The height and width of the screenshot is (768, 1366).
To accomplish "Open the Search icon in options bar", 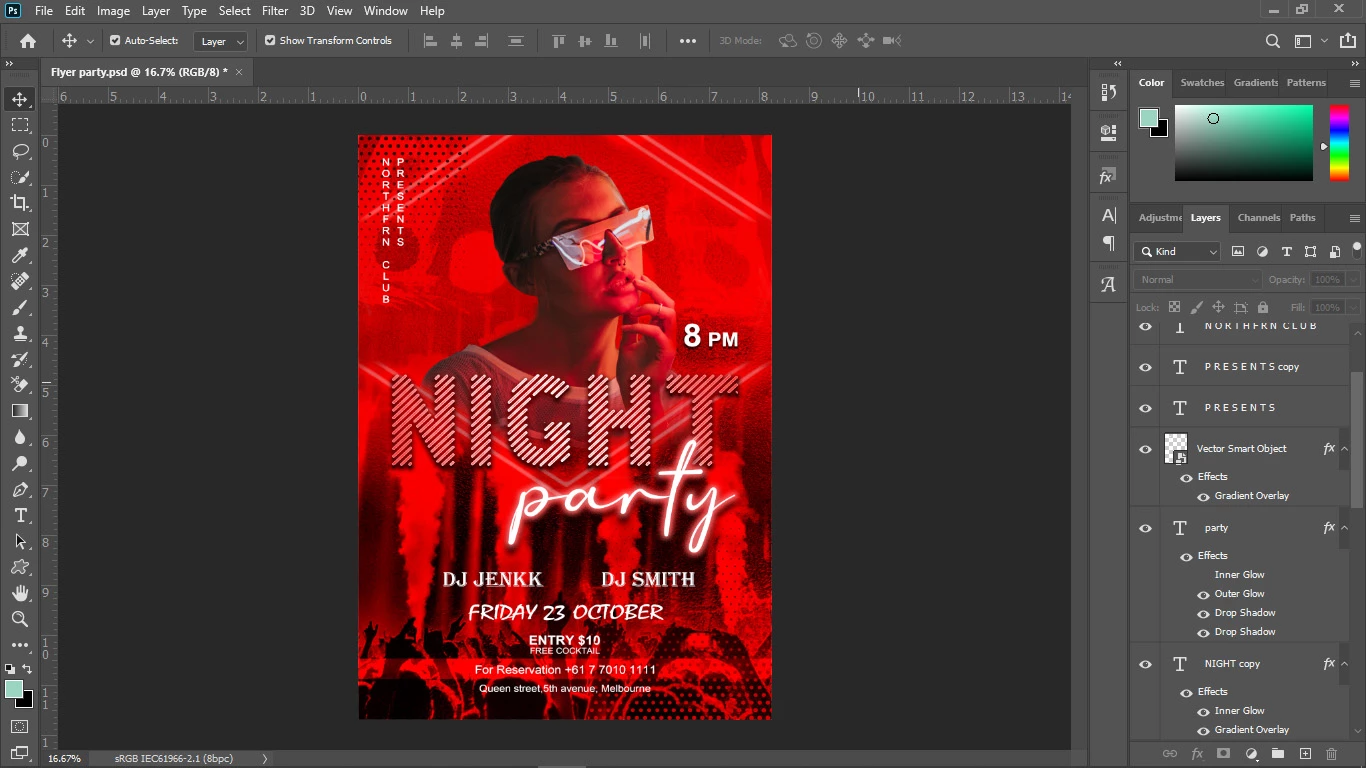I will pyautogui.click(x=1272, y=41).
